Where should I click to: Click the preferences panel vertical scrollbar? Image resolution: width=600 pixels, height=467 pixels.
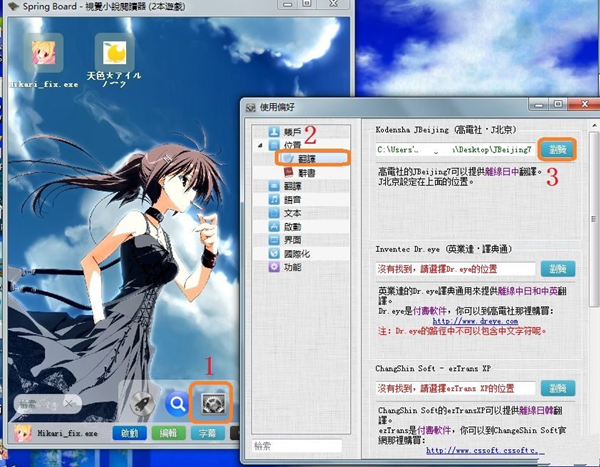(593, 219)
